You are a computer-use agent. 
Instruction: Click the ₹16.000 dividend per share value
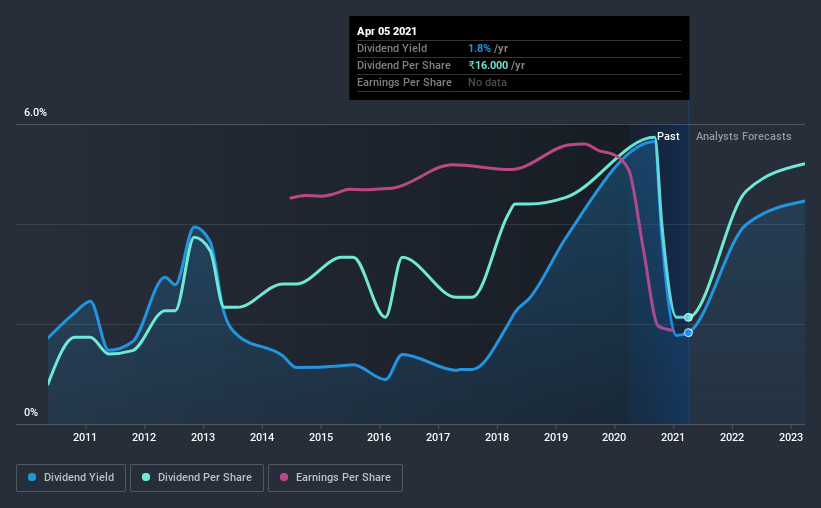[x=488, y=65]
